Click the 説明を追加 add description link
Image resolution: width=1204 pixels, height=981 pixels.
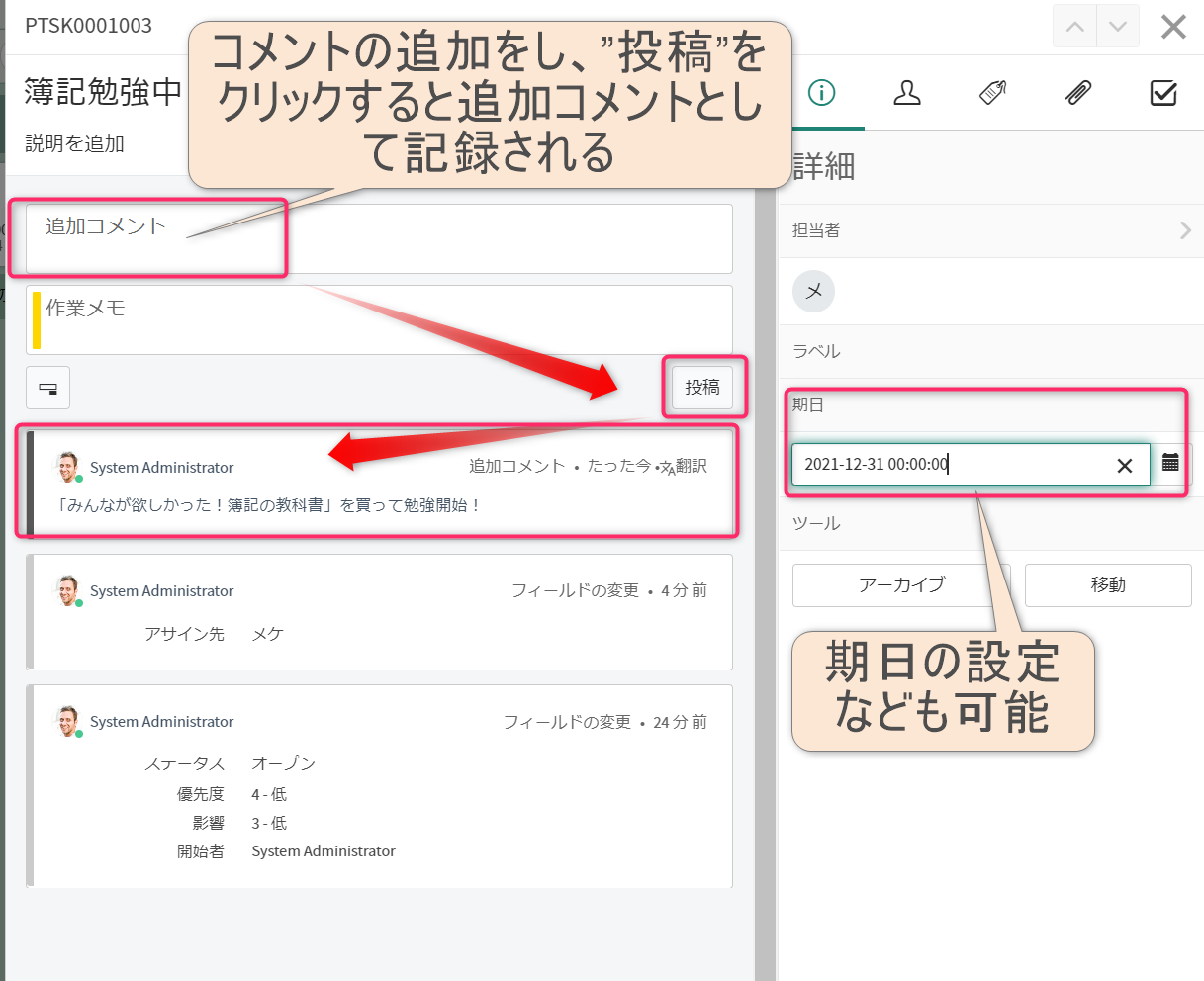coord(72,144)
